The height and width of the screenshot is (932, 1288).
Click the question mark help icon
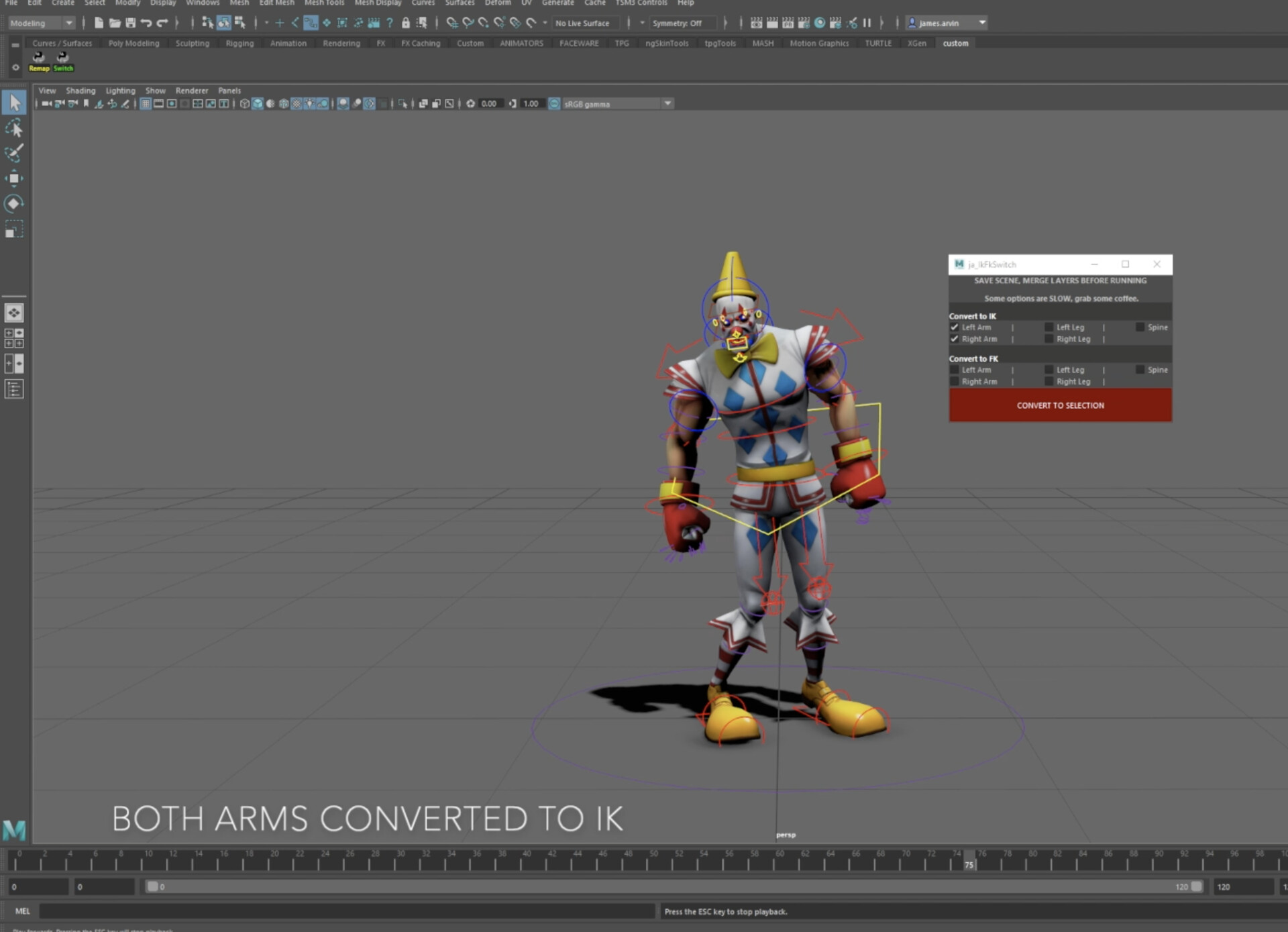(x=390, y=23)
